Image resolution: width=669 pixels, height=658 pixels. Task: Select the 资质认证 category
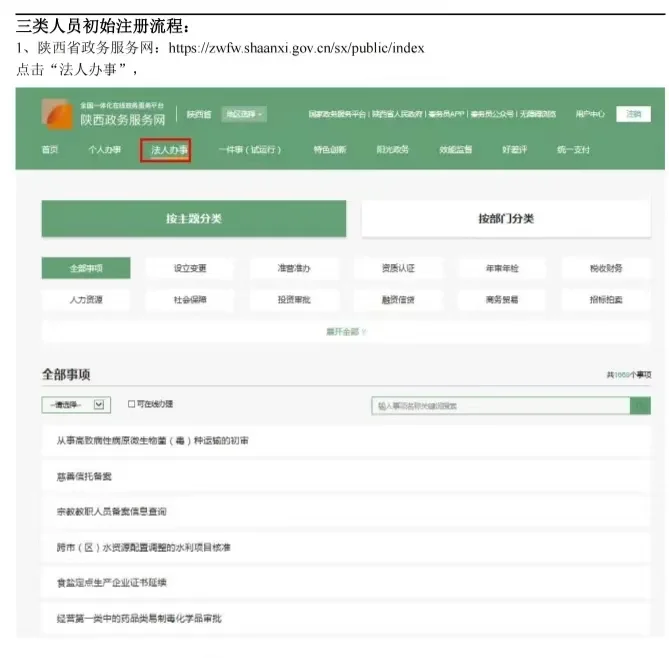coord(398,268)
